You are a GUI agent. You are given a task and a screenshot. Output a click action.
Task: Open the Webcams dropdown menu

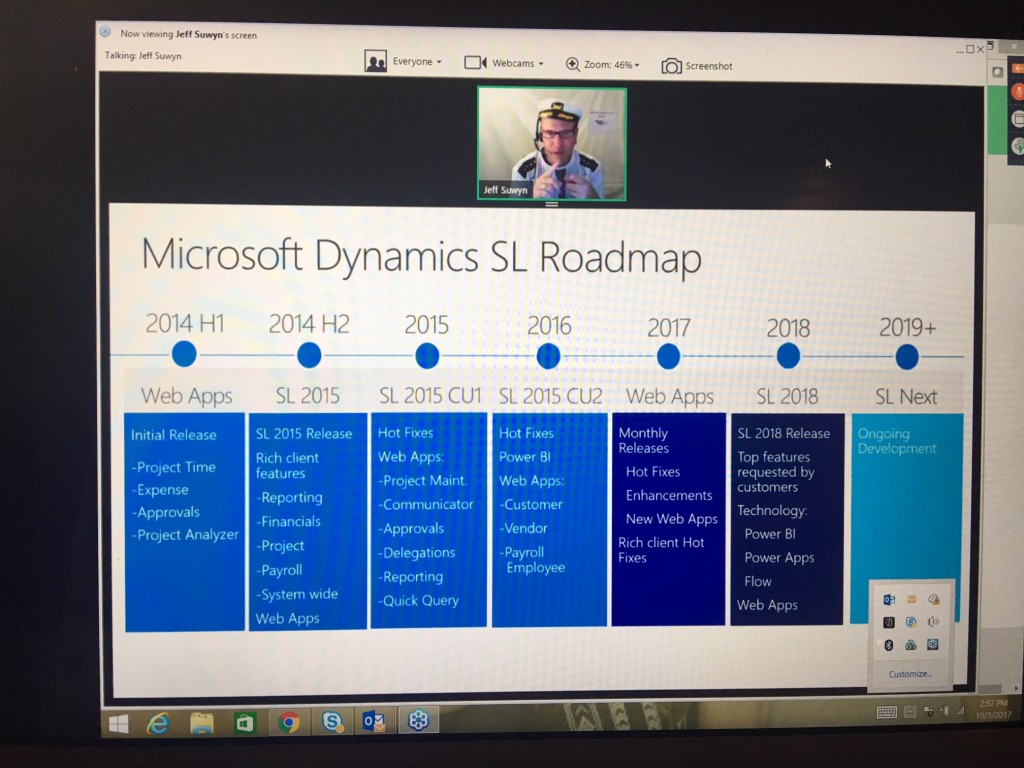(504, 63)
